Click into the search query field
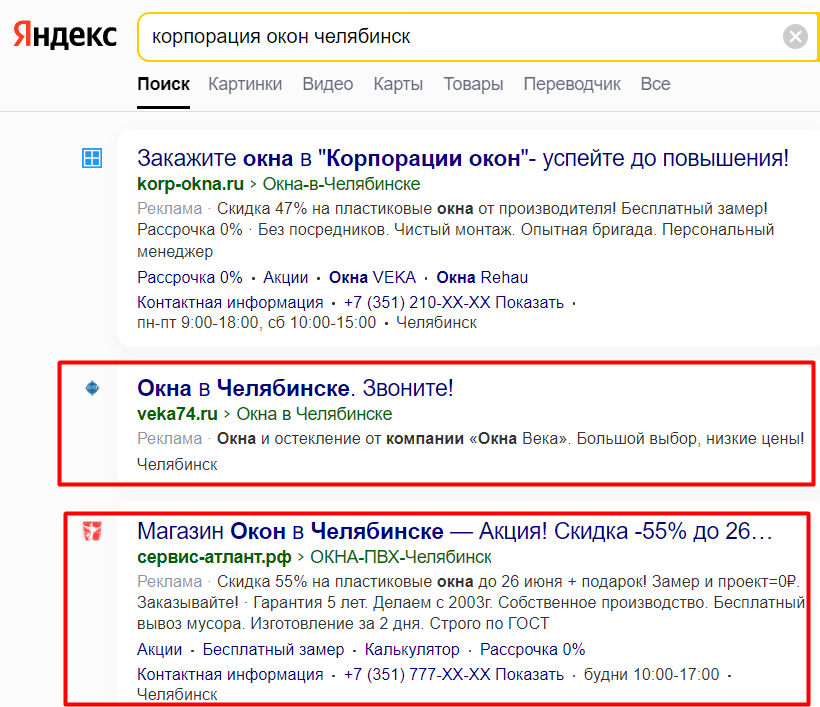820x707 pixels. point(450,37)
